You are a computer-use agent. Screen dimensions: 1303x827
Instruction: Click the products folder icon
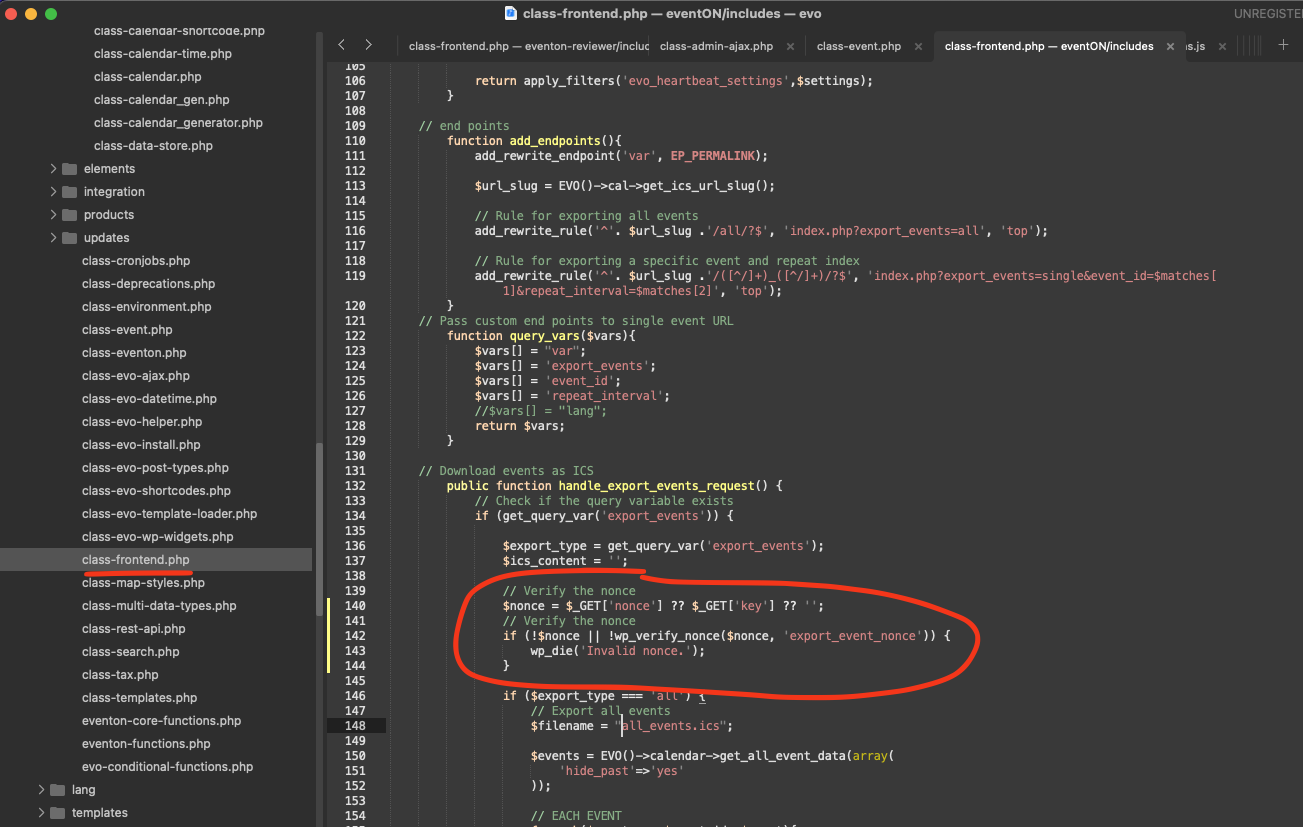pos(69,215)
